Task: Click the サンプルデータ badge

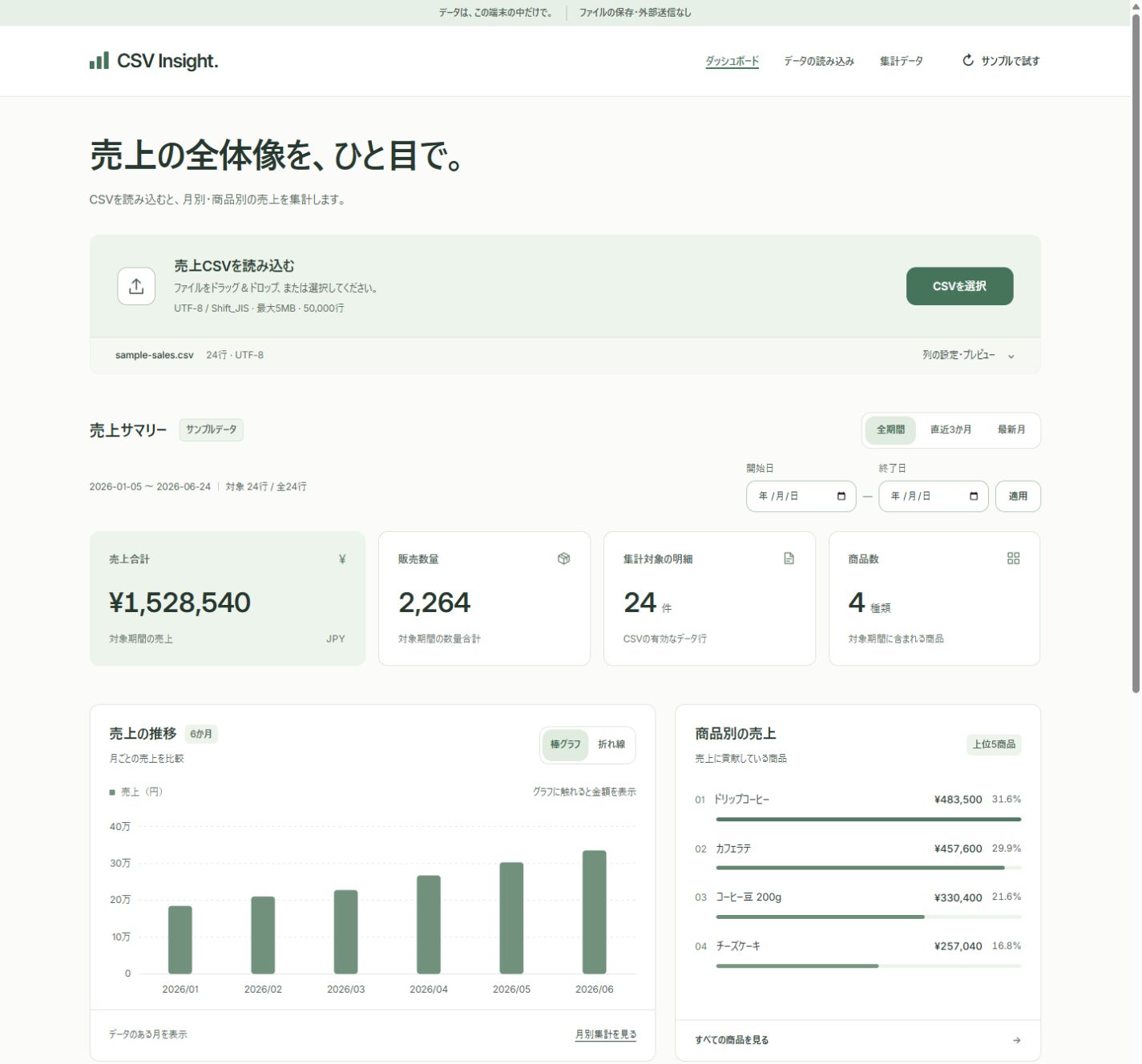Action: click(x=212, y=429)
